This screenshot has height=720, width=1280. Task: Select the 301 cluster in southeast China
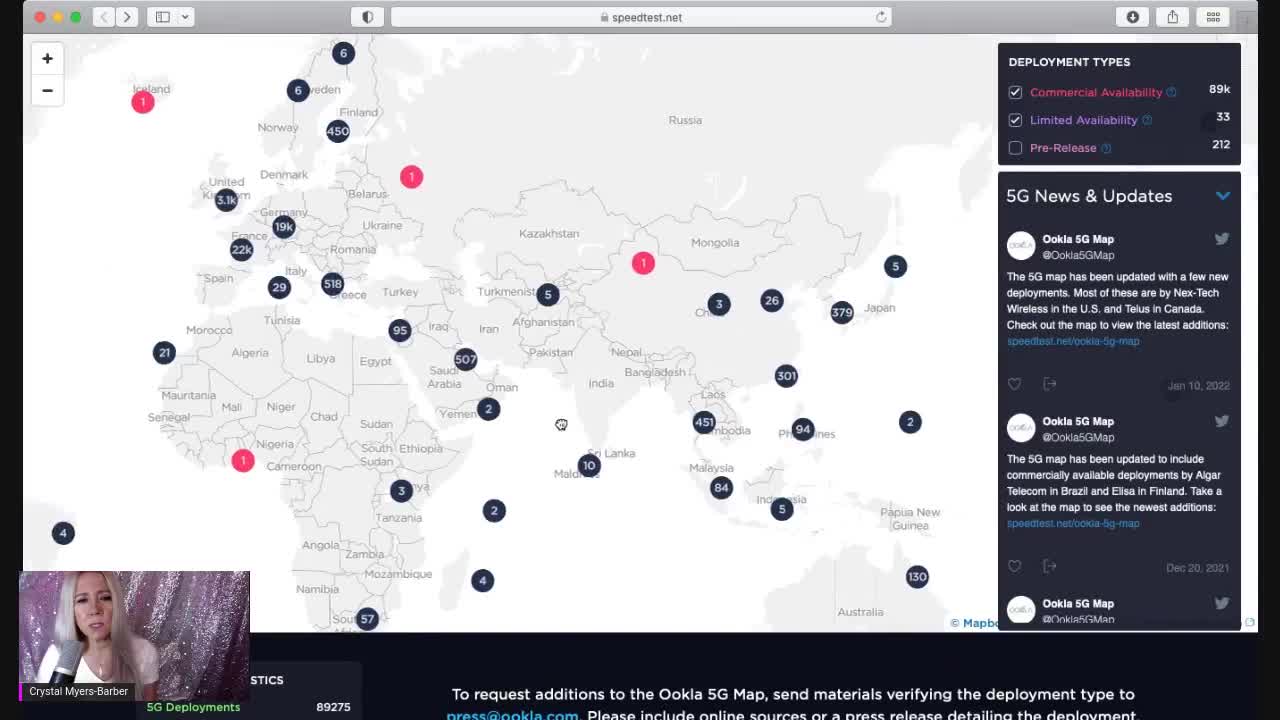[x=786, y=376]
